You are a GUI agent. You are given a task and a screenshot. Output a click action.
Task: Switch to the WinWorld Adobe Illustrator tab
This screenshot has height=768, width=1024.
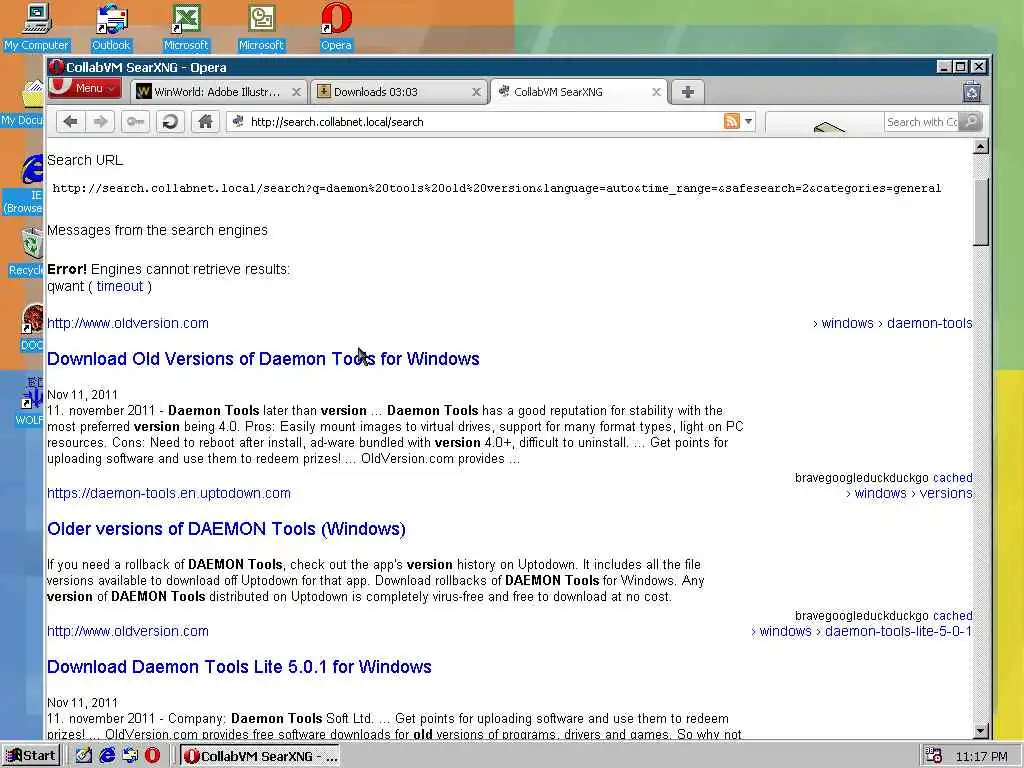(218, 92)
